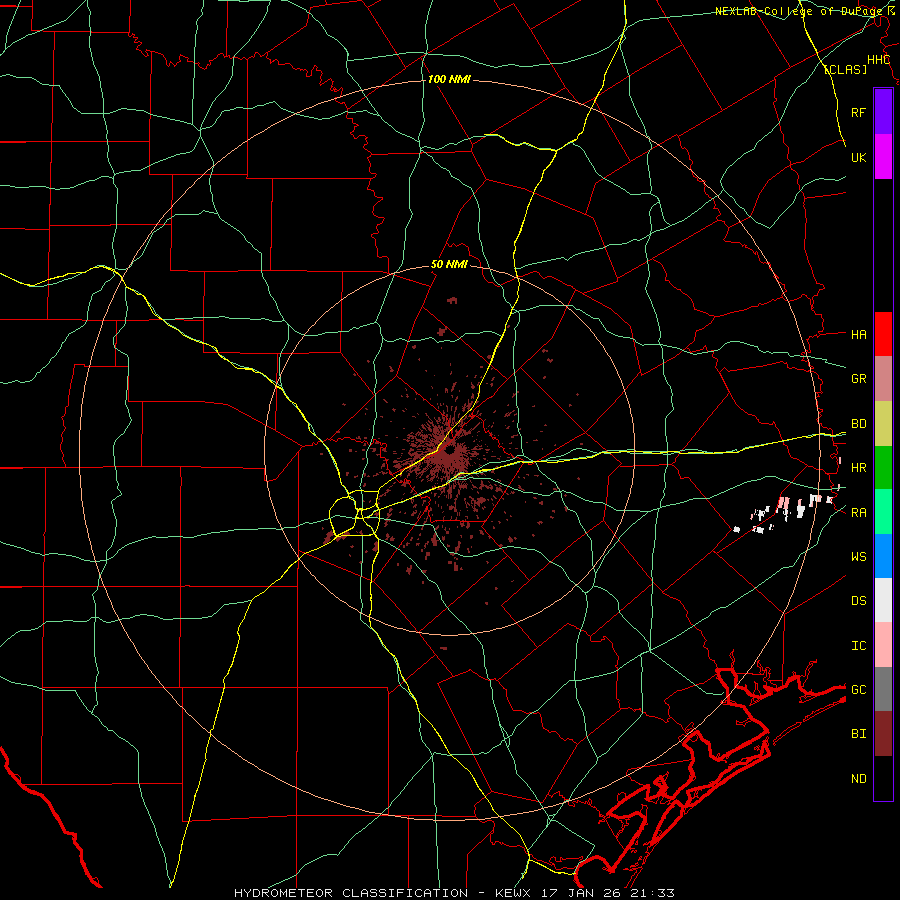The width and height of the screenshot is (900, 900).
Task: Click the 'KEWX' radar site identifier
Action: [x=514, y=893]
